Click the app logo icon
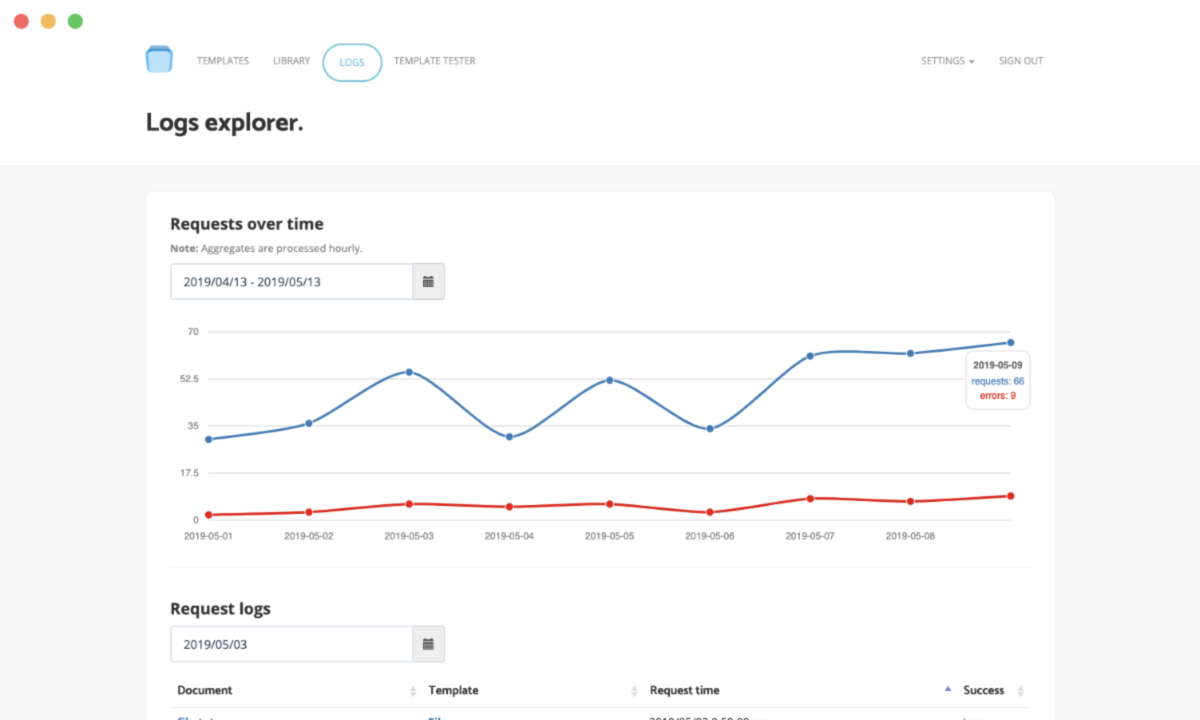Viewport: 1200px width, 720px height. pyautogui.click(x=159, y=60)
